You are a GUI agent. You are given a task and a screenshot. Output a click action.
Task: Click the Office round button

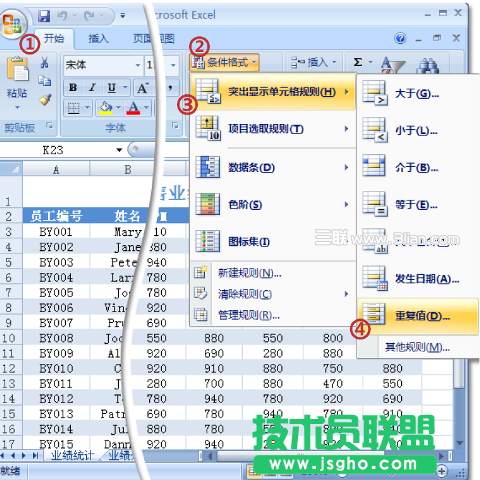[13, 23]
